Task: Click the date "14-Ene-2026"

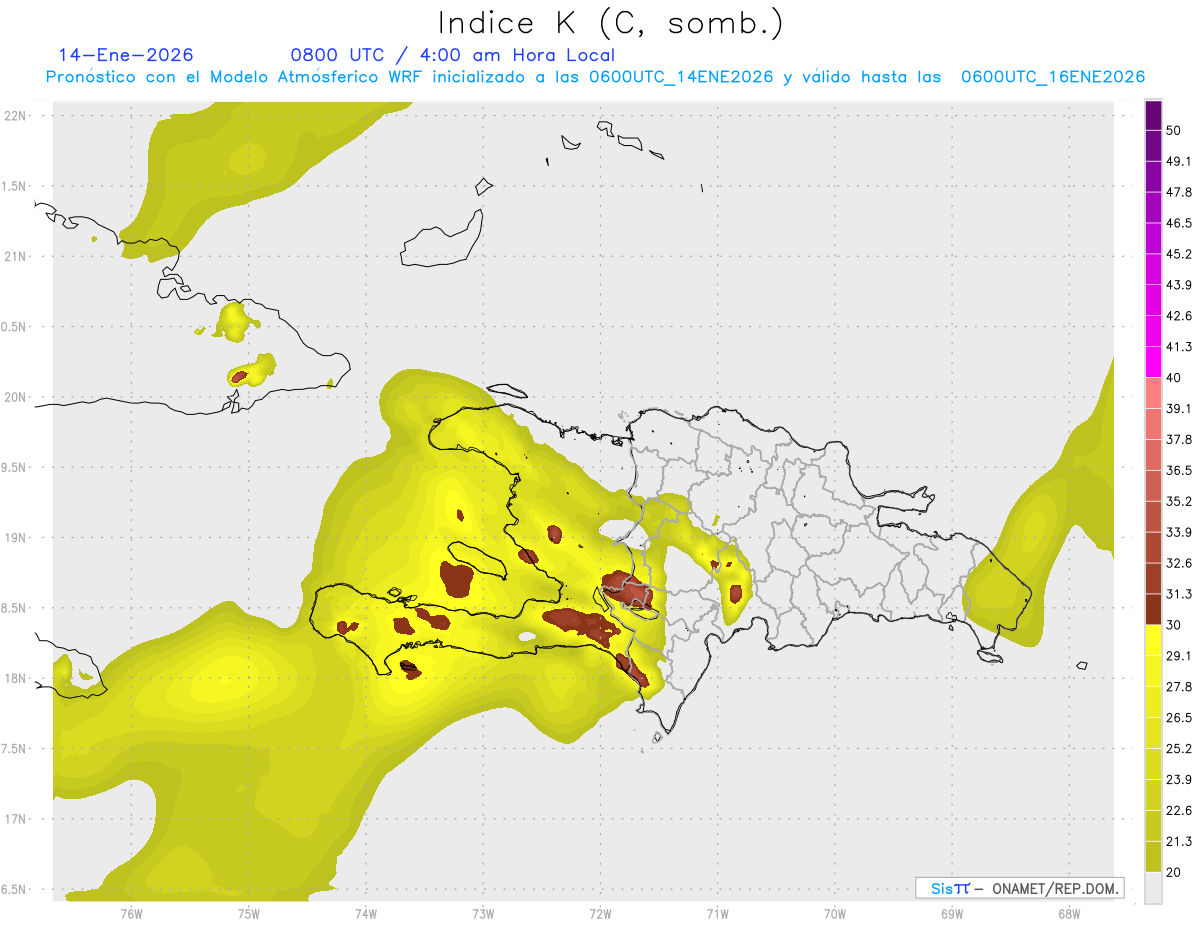Action: 126,55
